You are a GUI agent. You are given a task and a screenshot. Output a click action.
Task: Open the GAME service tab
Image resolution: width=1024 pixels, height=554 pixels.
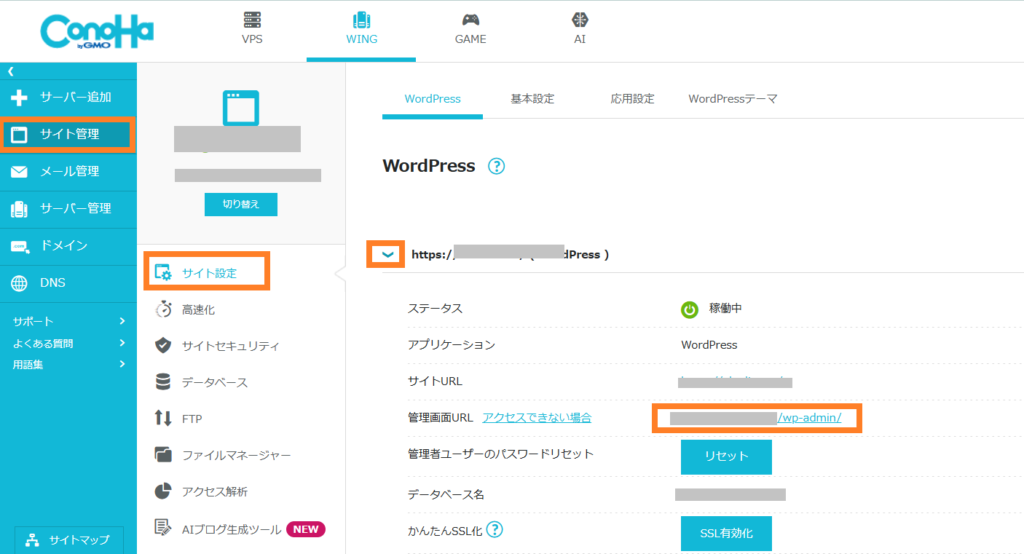point(470,29)
